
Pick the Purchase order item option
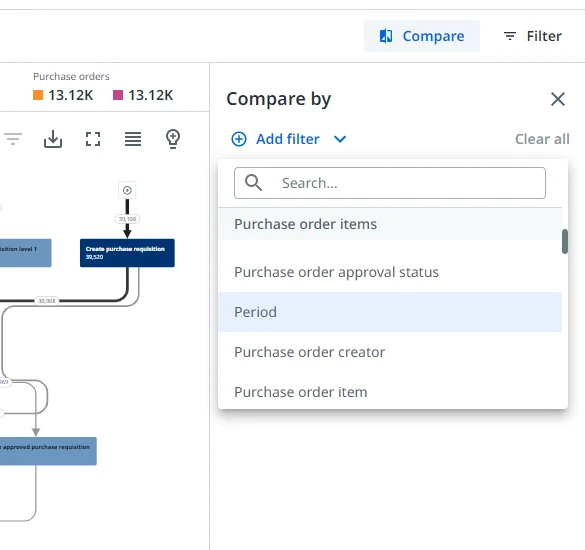coord(390,392)
